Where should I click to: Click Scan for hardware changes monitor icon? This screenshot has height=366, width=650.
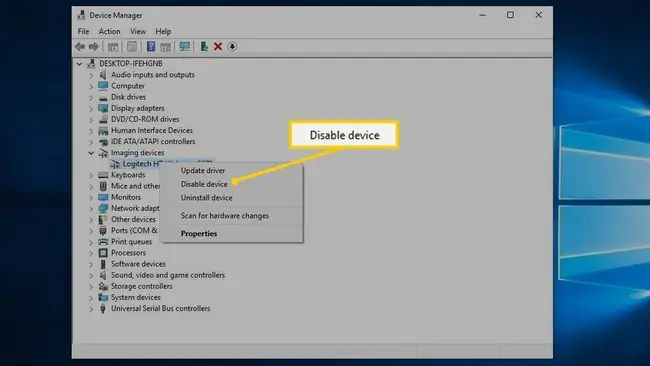[184, 46]
